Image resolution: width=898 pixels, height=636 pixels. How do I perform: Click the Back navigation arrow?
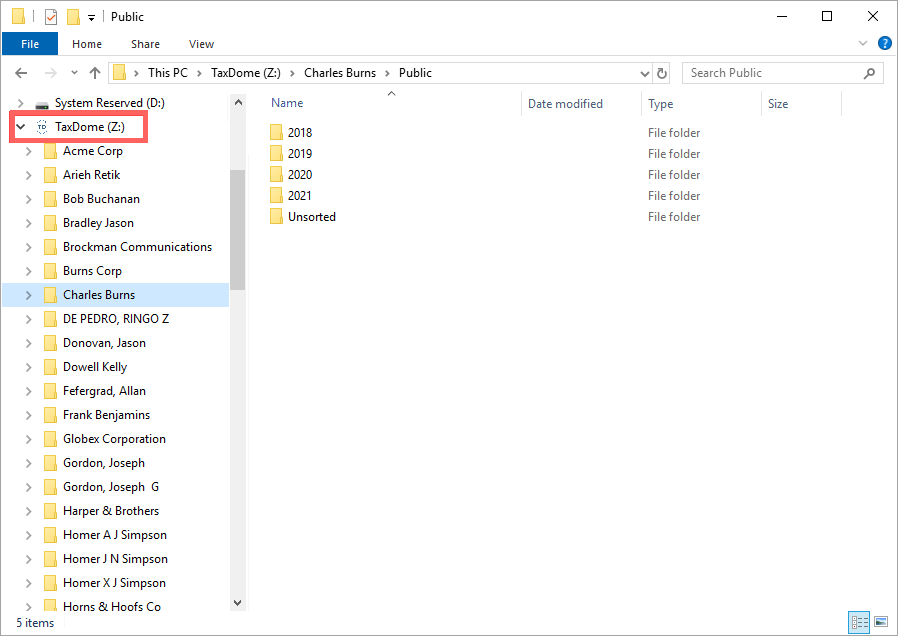(x=22, y=73)
